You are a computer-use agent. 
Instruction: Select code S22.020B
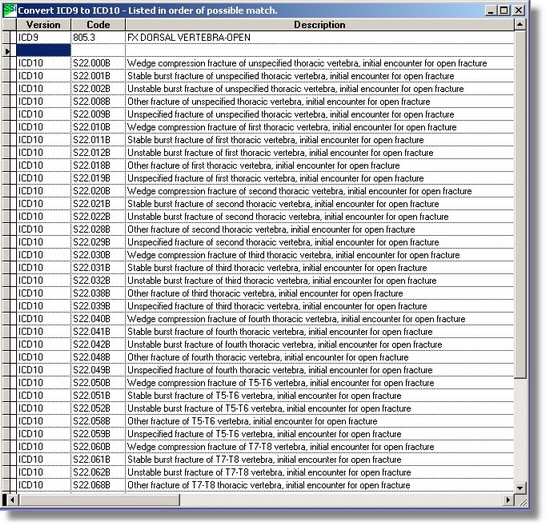(x=98, y=191)
